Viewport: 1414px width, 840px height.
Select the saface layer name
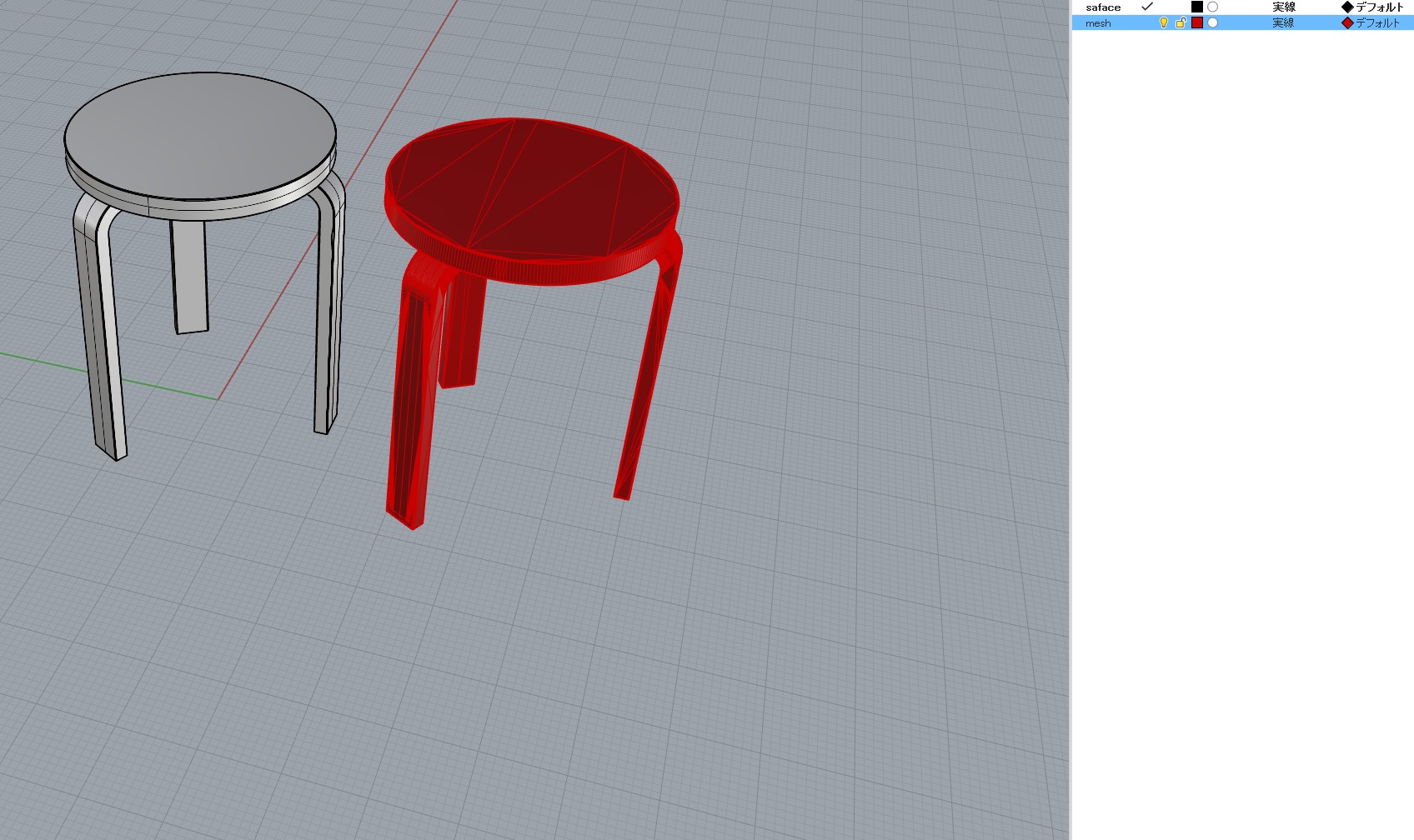click(1102, 7)
